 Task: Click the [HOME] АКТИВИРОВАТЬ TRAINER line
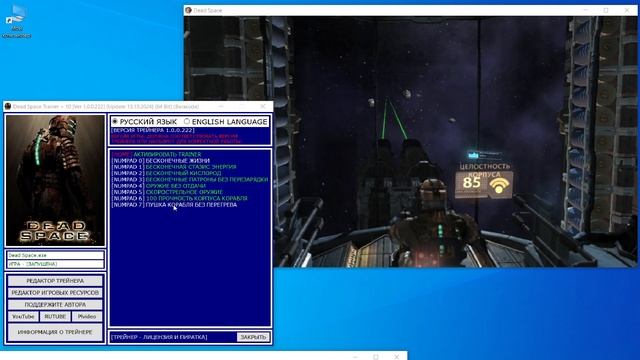tap(156, 154)
